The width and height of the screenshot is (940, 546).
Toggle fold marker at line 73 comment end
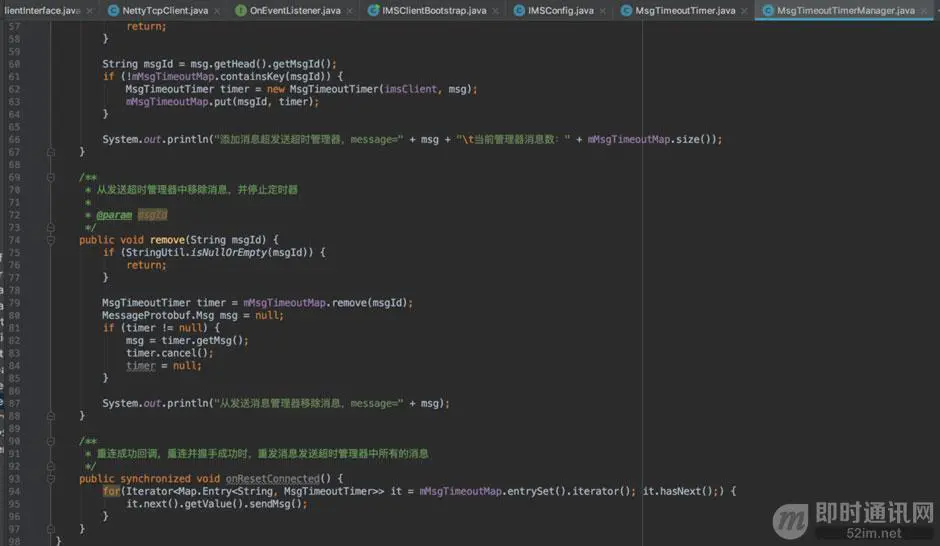[51, 228]
